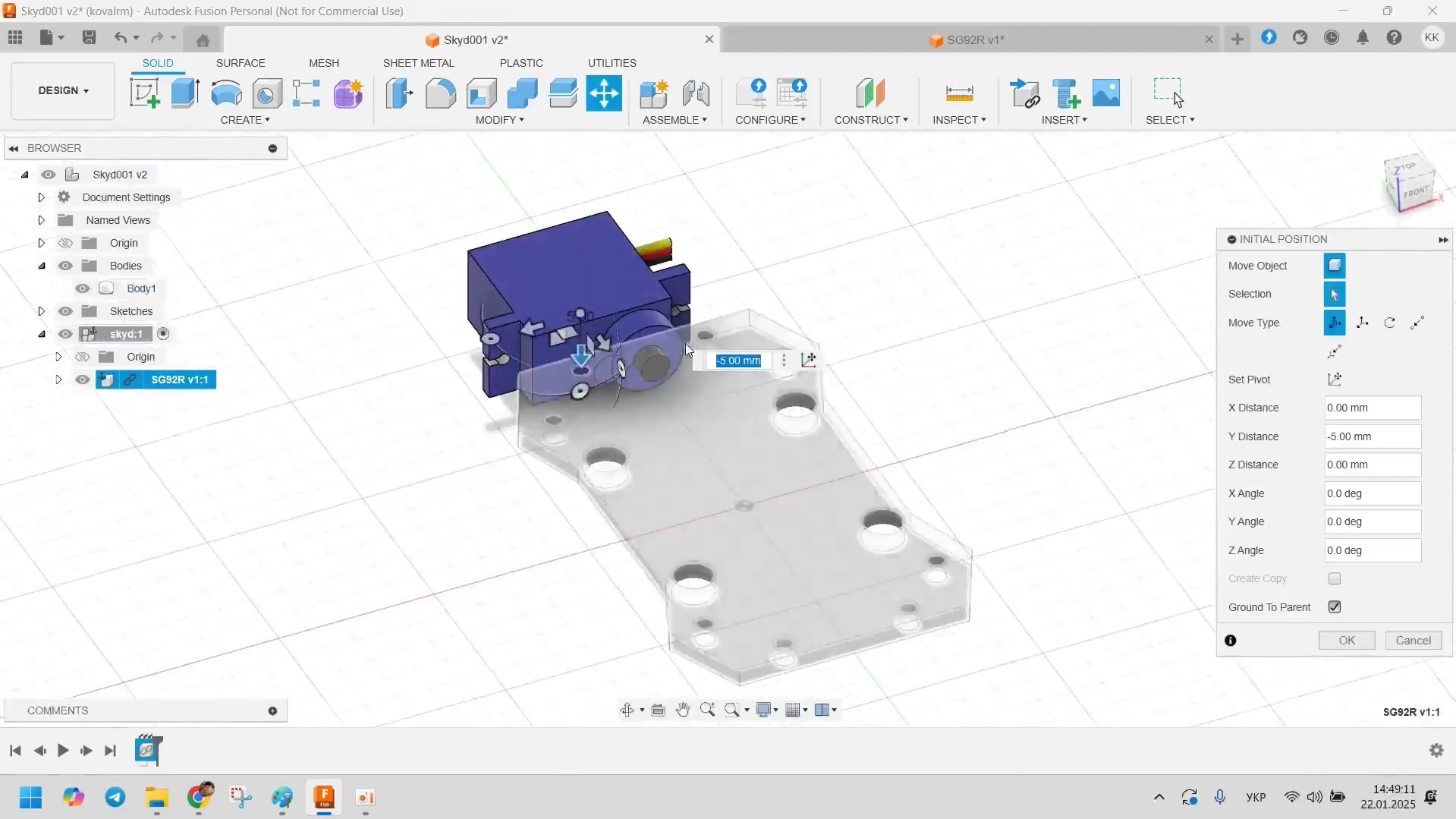Select the Create Sketch tool

(145, 93)
